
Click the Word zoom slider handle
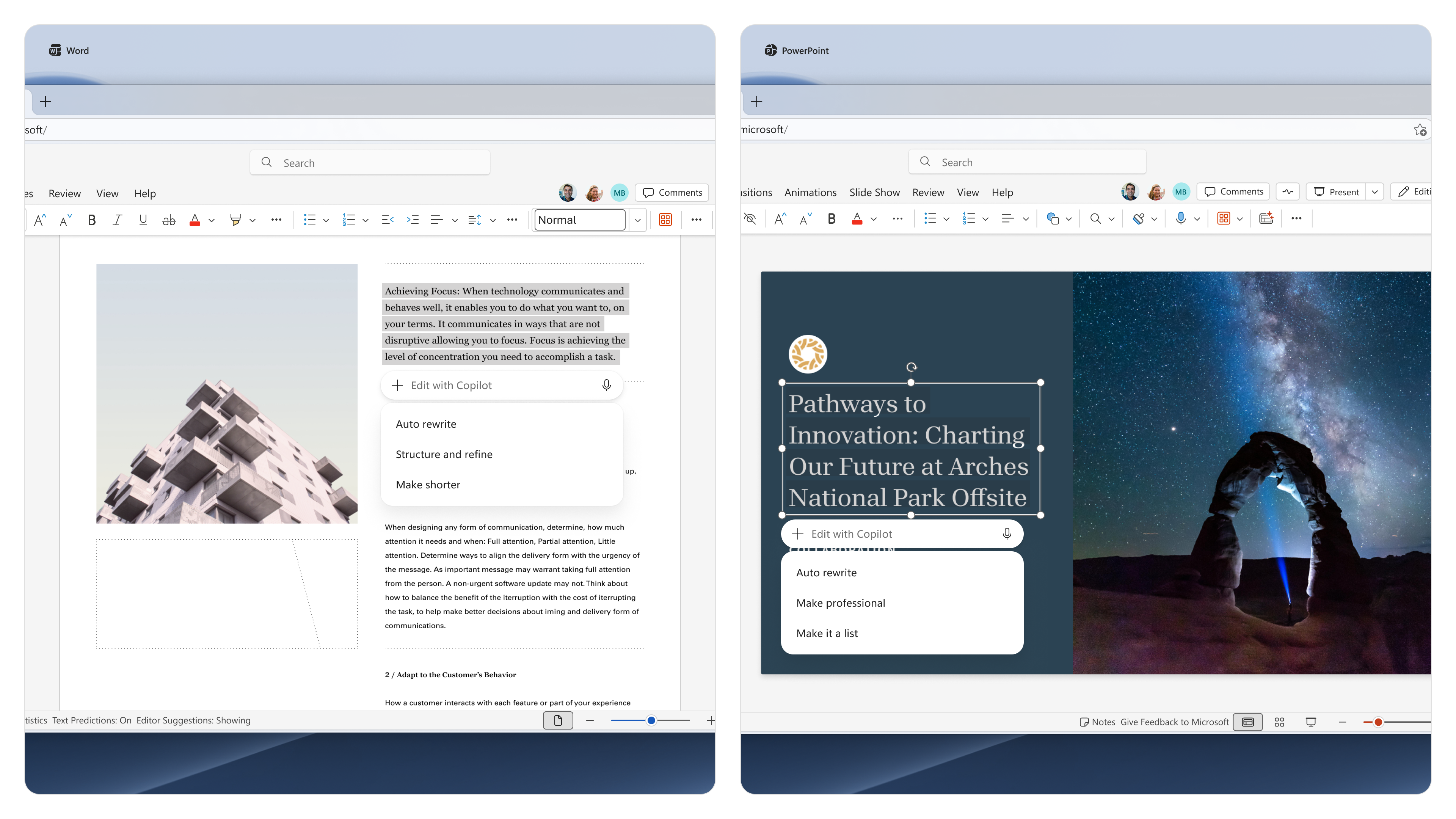tap(651, 720)
